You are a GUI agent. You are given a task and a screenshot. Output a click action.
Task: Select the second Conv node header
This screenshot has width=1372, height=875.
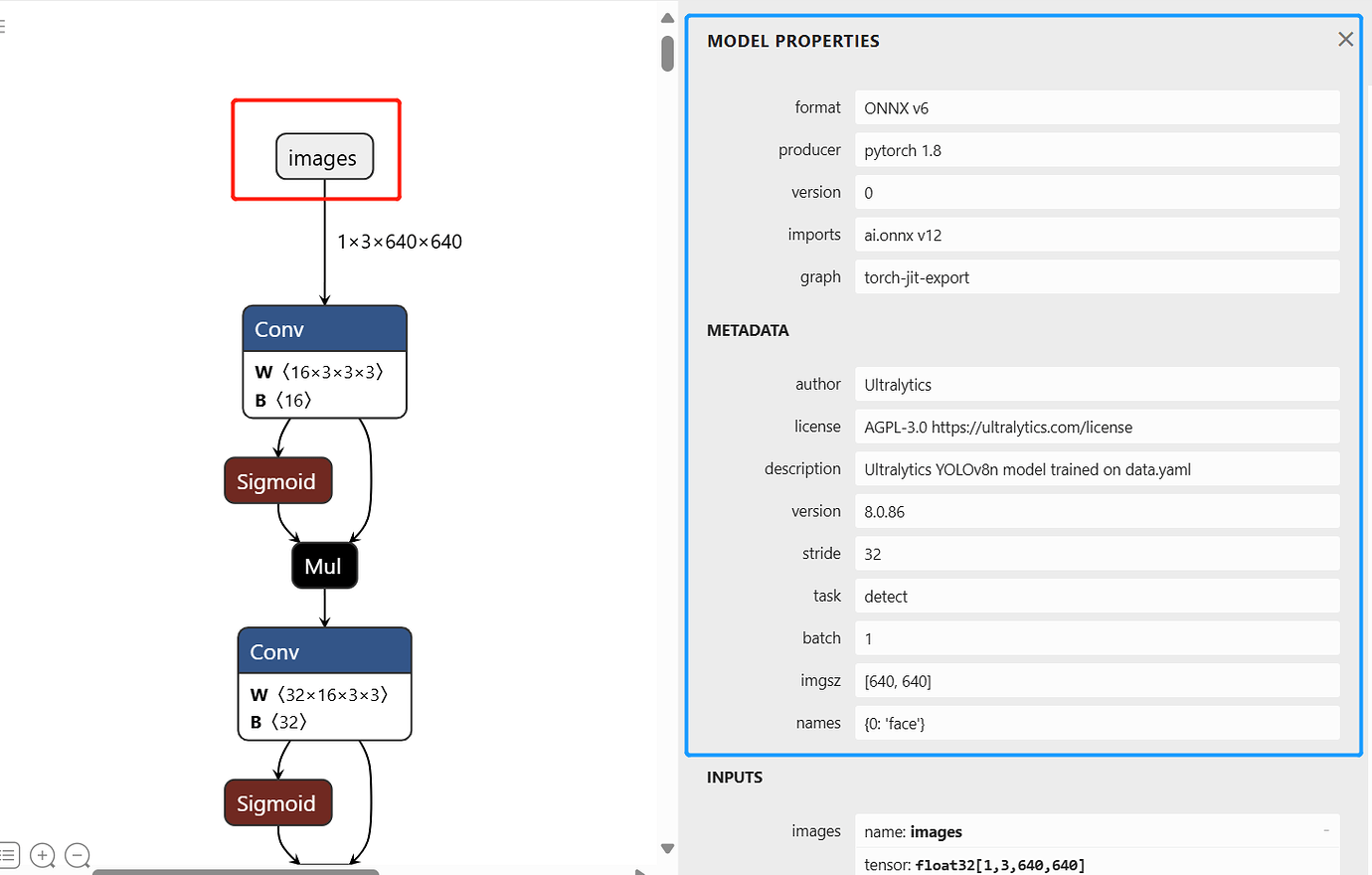pos(324,651)
